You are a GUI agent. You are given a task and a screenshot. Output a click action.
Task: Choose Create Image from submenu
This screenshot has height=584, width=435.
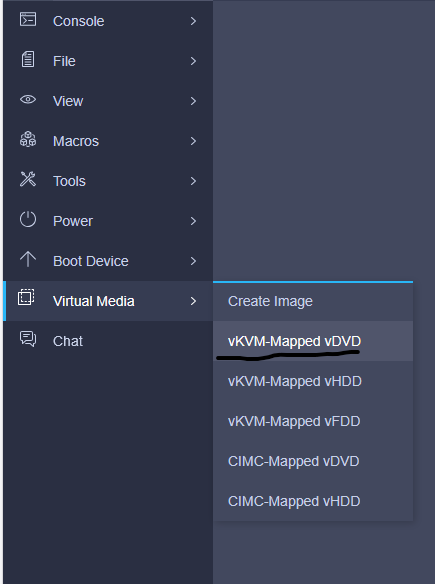coord(313,301)
